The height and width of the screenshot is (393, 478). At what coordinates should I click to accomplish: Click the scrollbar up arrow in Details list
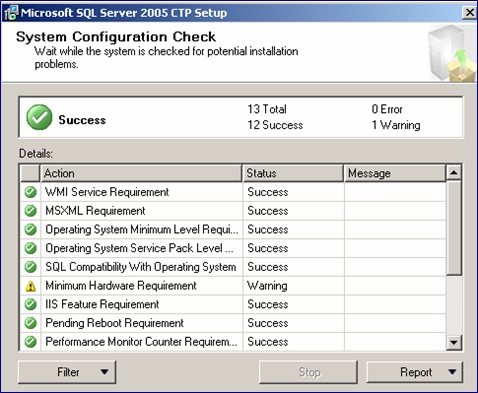click(x=454, y=173)
